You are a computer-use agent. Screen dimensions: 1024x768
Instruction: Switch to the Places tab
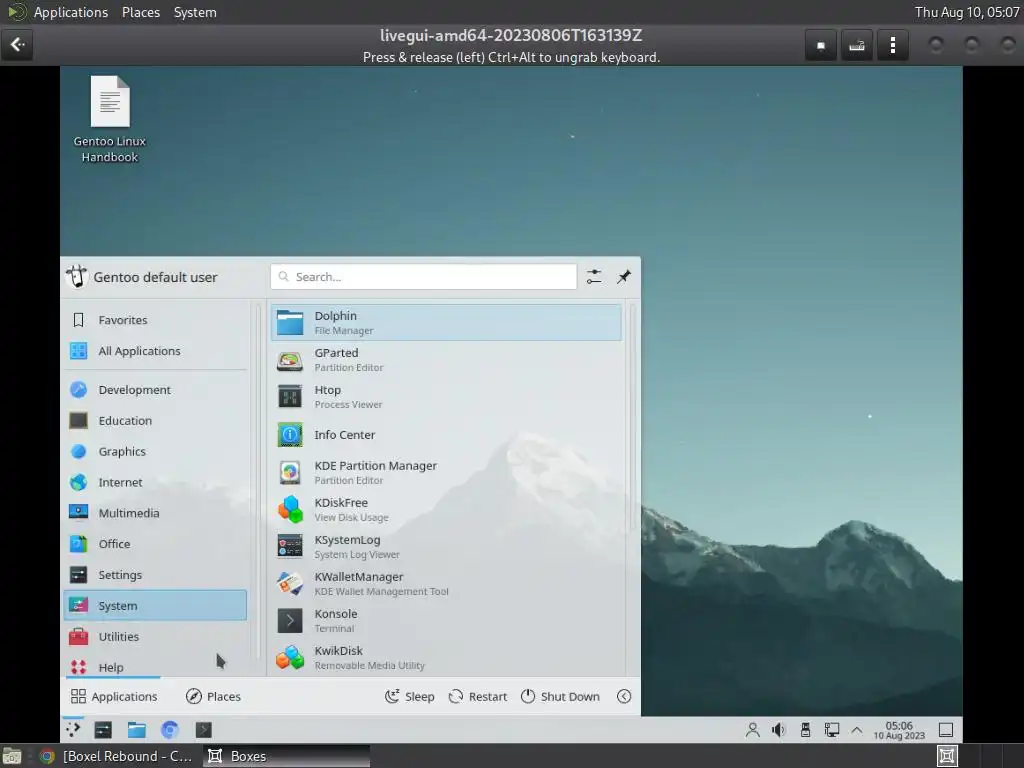point(214,696)
